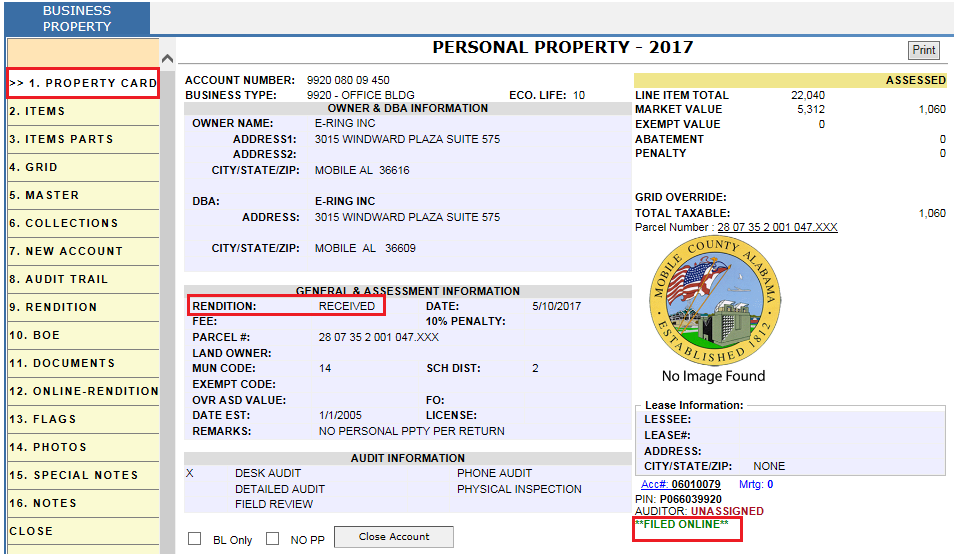This screenshot has width=954, height=554.
Task: Click Close in the sidebar menu
Action: (83, 531)
